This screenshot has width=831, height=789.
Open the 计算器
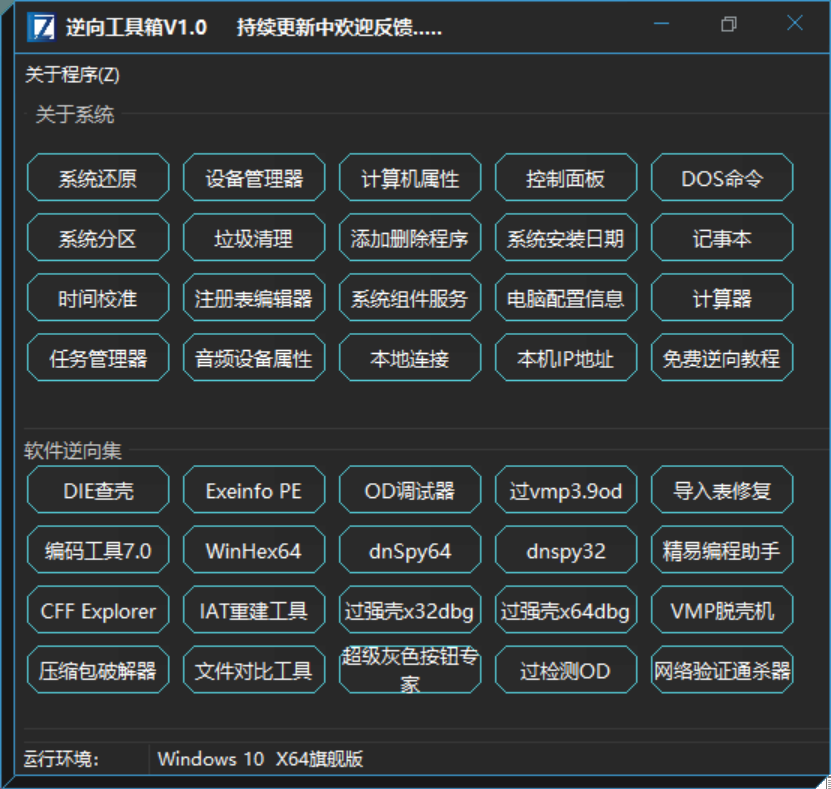722,297
